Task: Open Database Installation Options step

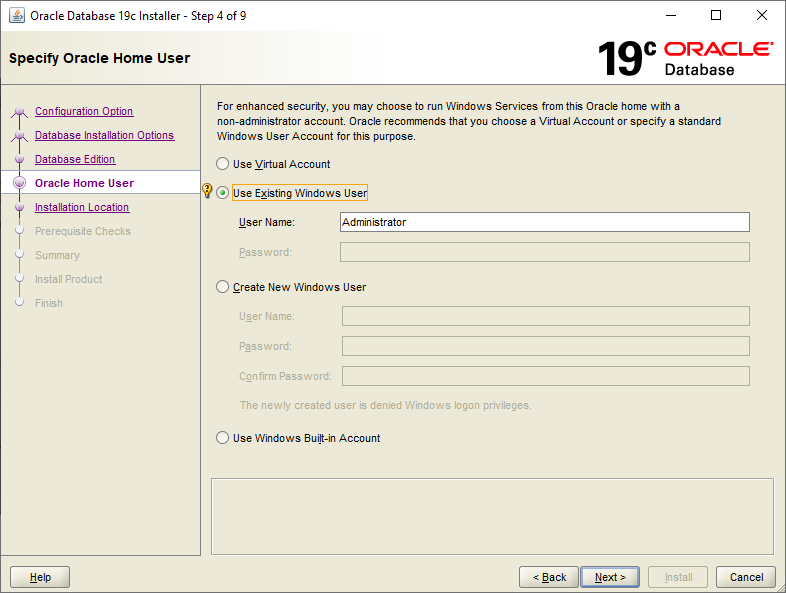Action: pos(104,135)
